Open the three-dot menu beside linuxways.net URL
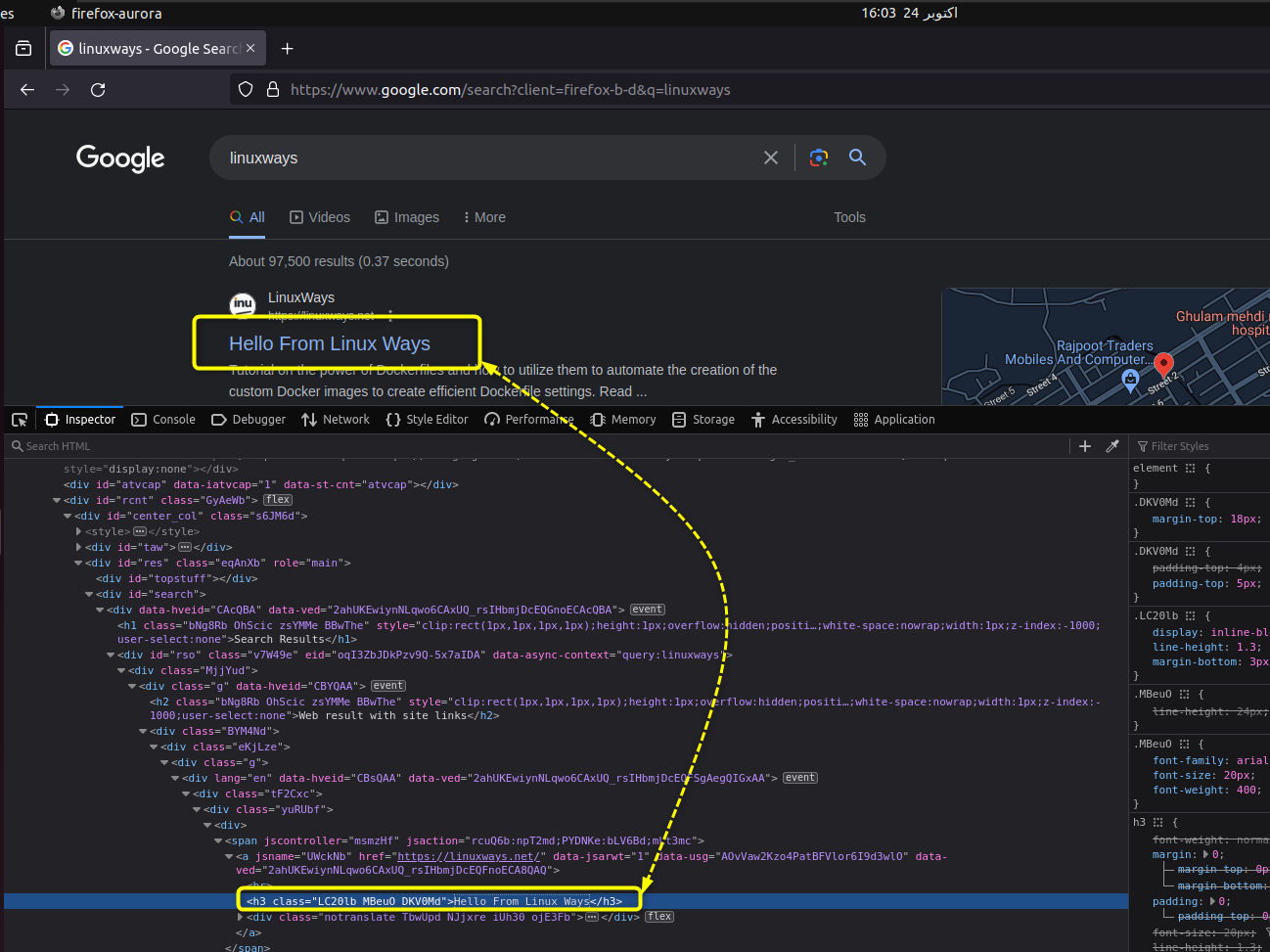 tap(390, 315)
